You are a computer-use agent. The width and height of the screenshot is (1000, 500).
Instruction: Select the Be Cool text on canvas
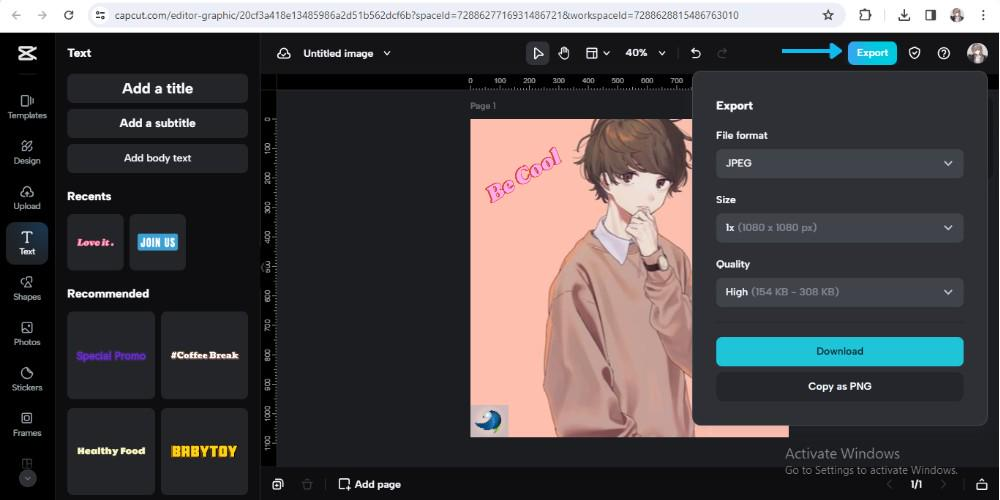coord(524,175)
